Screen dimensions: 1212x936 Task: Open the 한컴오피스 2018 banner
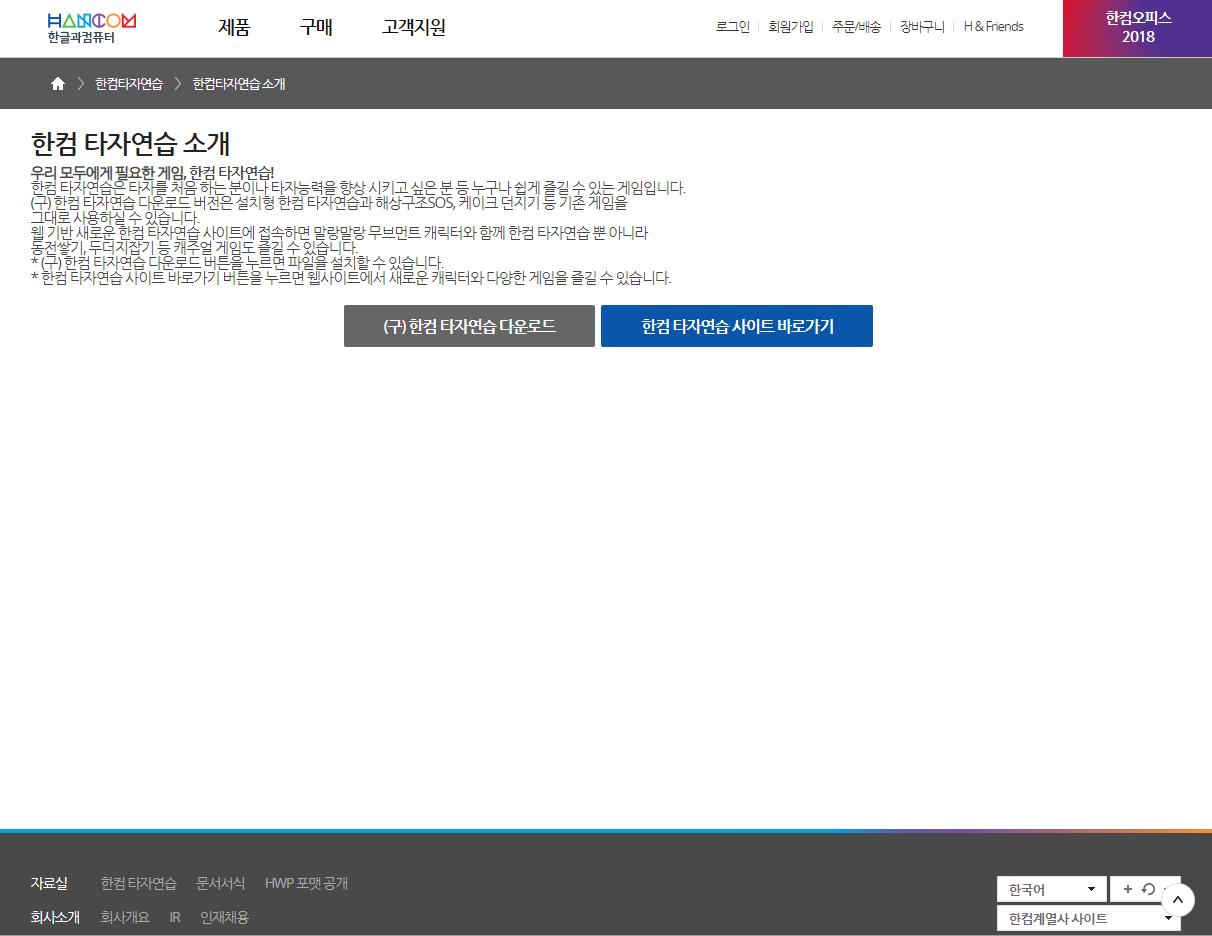pyautogui.click(x=1138, y=28)
